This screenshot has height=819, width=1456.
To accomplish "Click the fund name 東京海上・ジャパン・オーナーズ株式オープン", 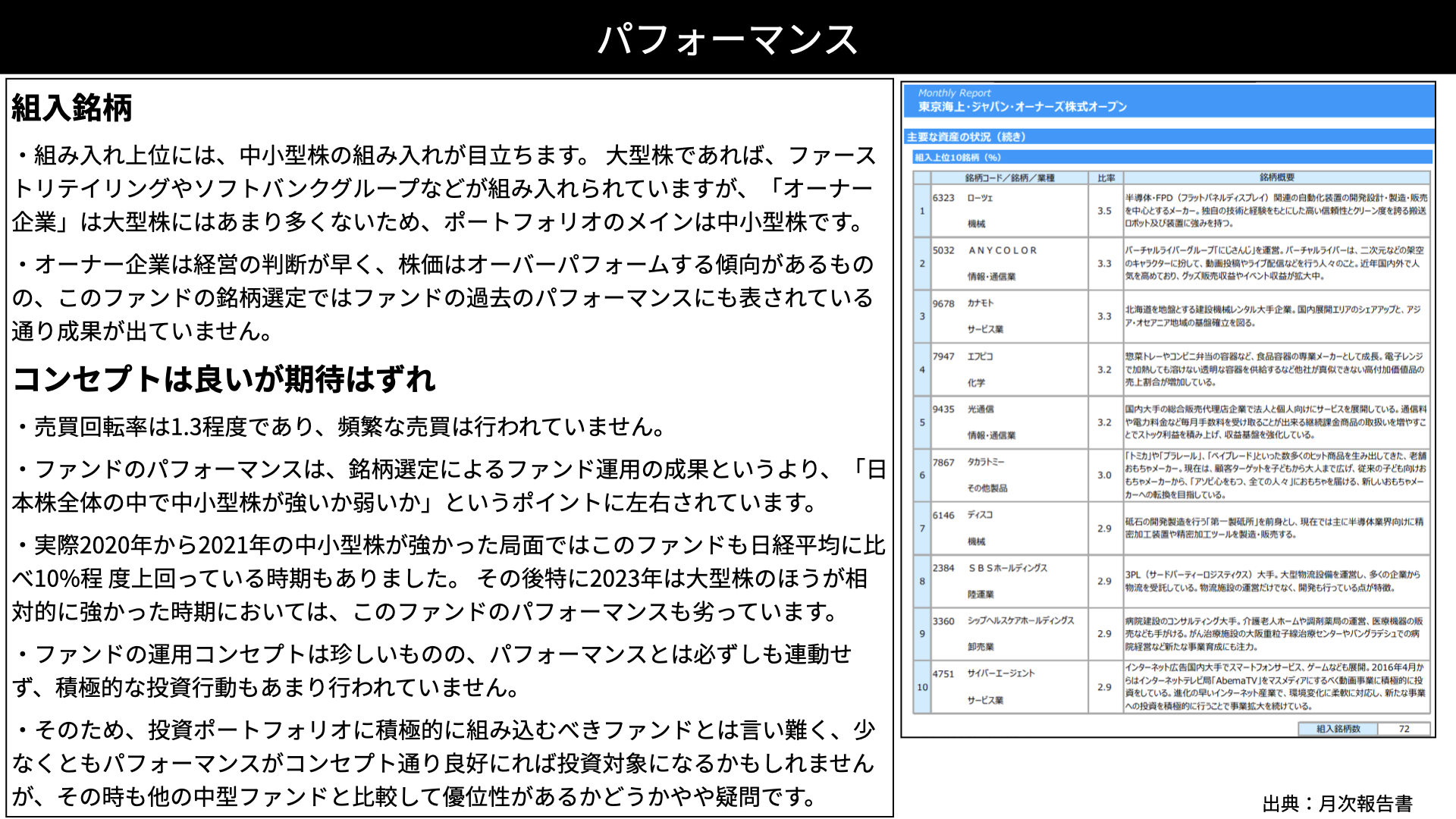I will click(1022, 106).
